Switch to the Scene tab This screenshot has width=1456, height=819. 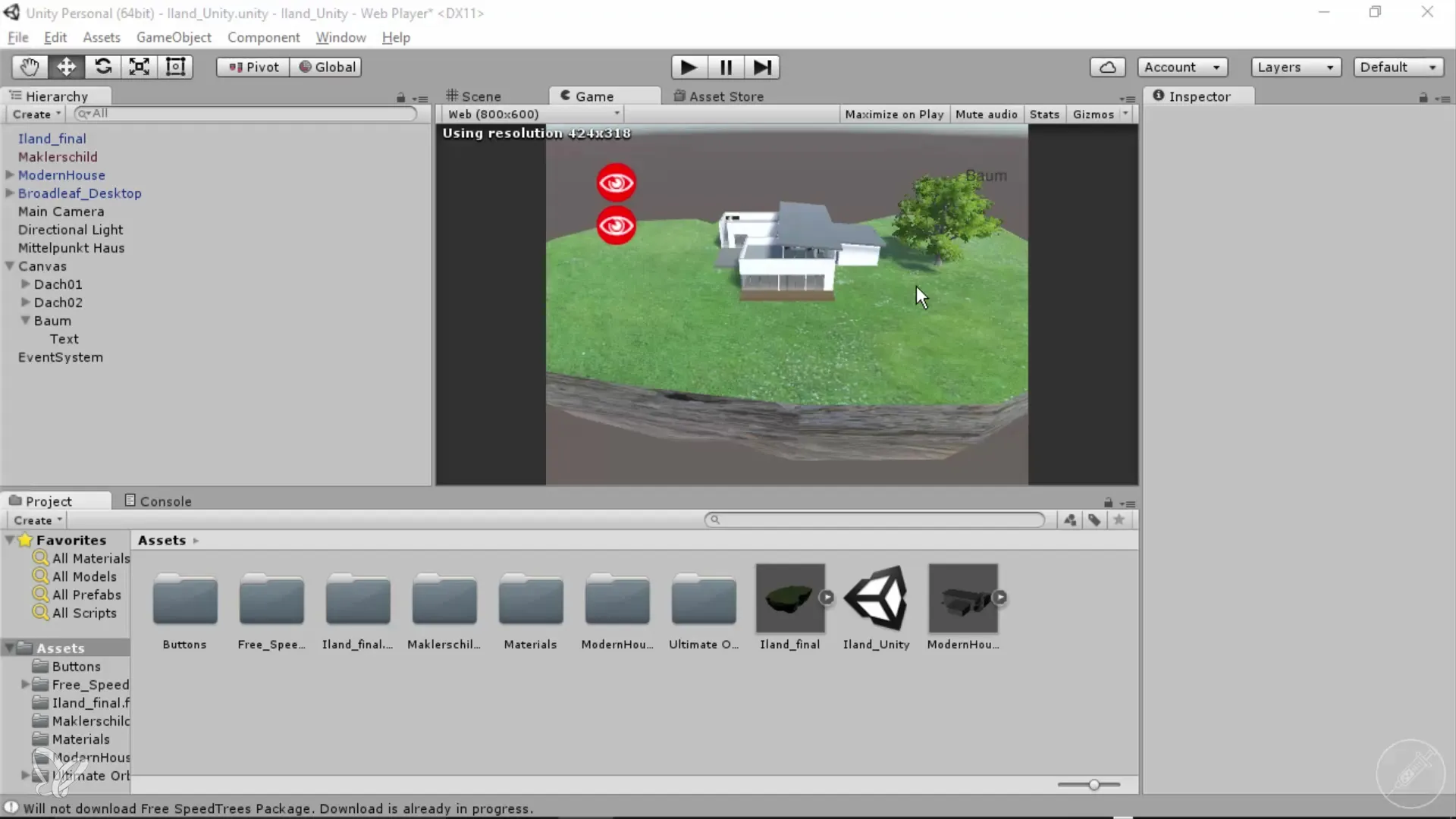click(474, 96)
